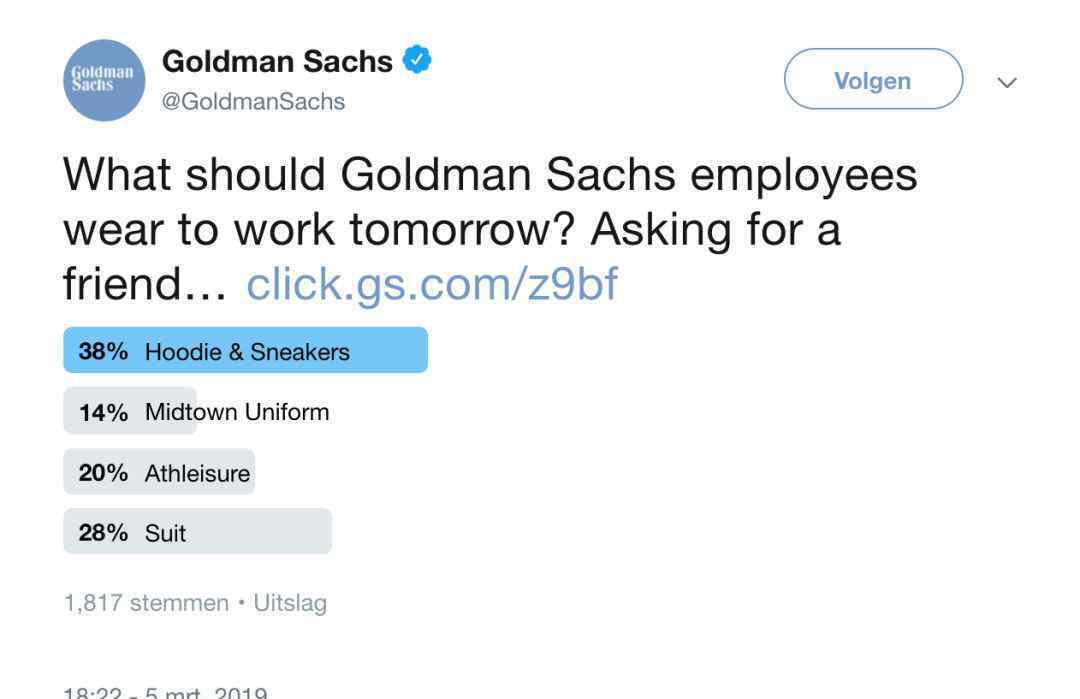
Task: Click the @GoldmanSachs handle
Action: [253, 102]
